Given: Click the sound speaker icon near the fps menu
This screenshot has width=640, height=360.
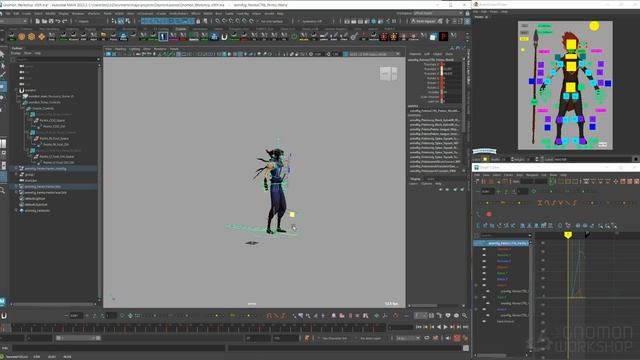Looking at the screenshot, I should tap(448, 338).
